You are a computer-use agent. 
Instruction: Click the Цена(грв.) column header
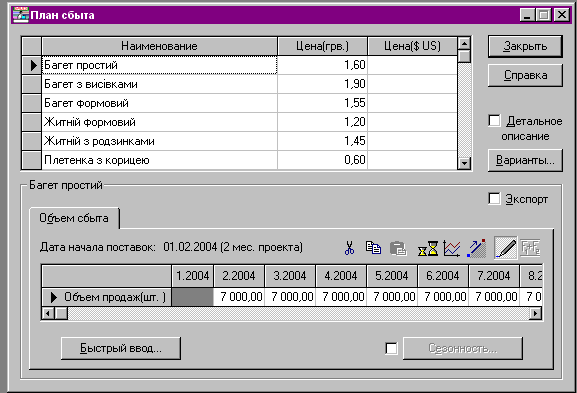[322, 46]
